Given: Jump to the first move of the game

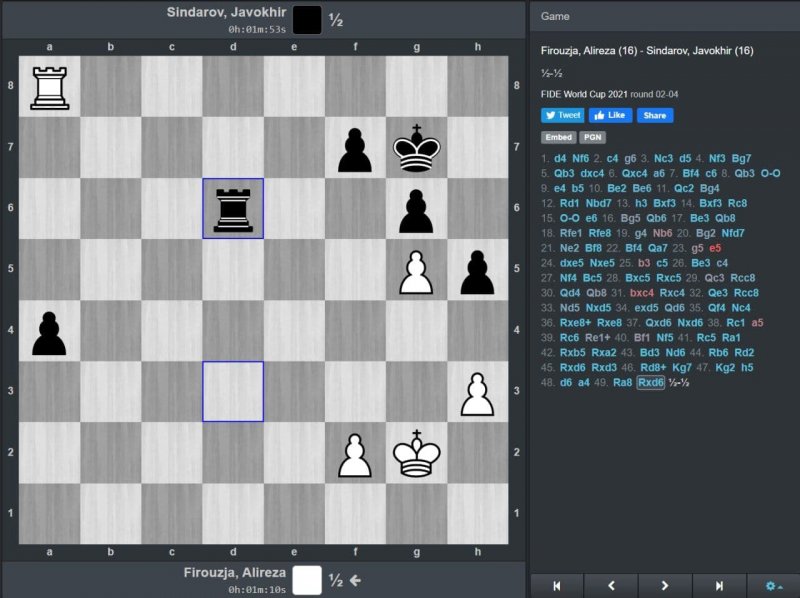Looking at the screenshot, I should point(557,585).
